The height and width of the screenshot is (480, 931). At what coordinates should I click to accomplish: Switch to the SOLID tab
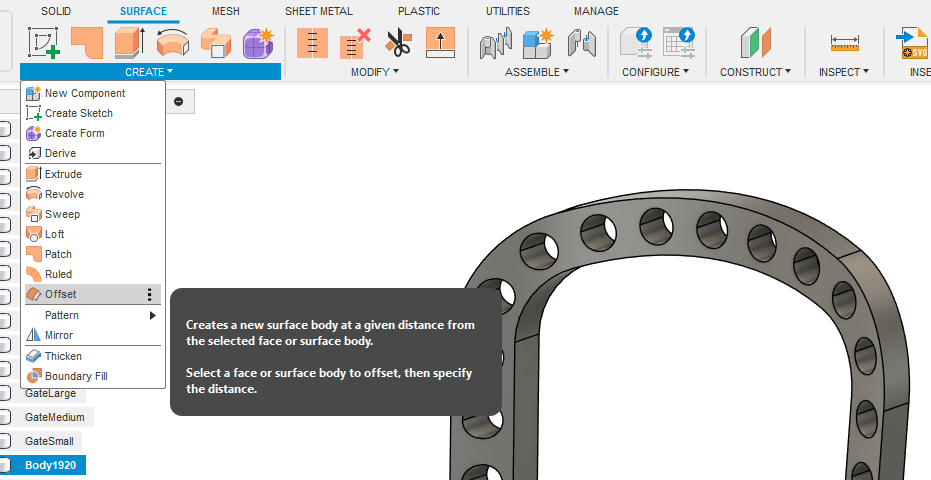(x=56, y=11)
